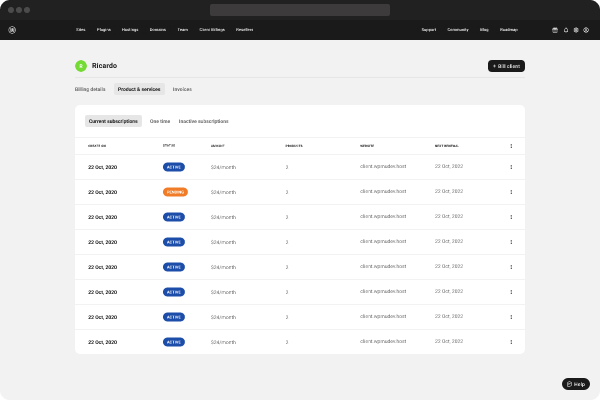Open three-dot menu for third subscription row
600x400 pixels.
click(511, 216)
